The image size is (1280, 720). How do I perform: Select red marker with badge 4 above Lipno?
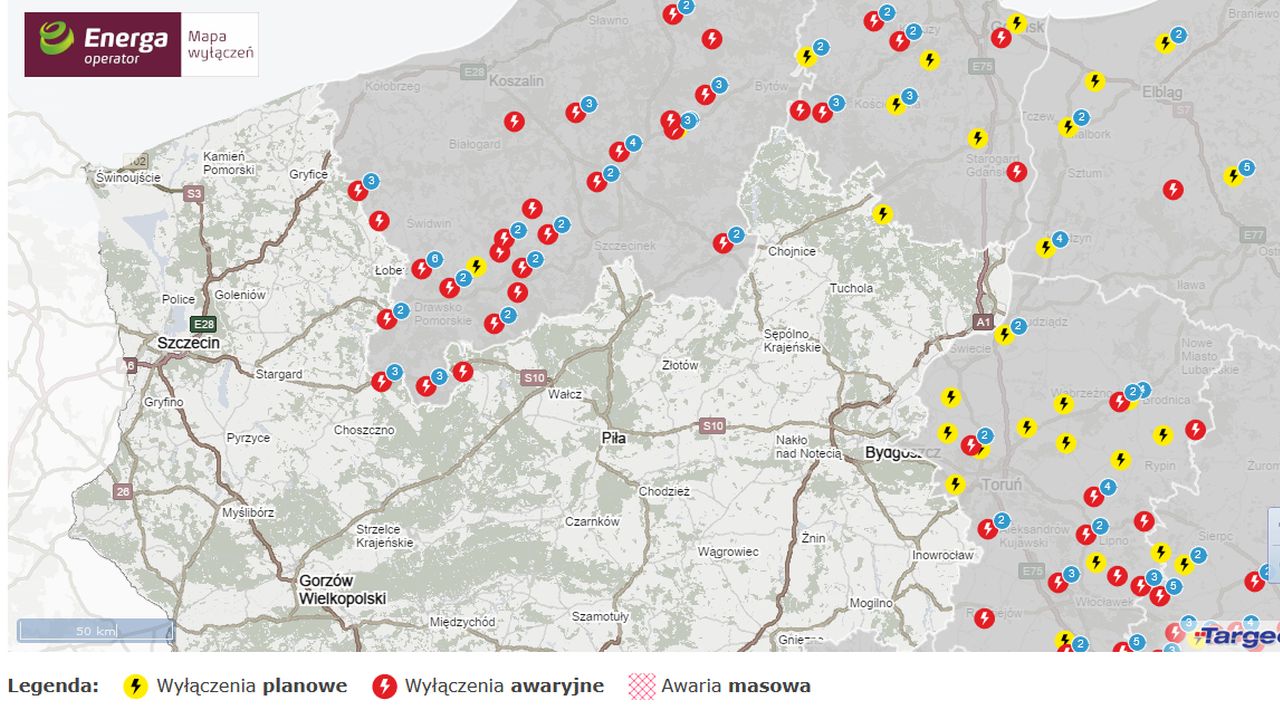(x=1094, y=496)
